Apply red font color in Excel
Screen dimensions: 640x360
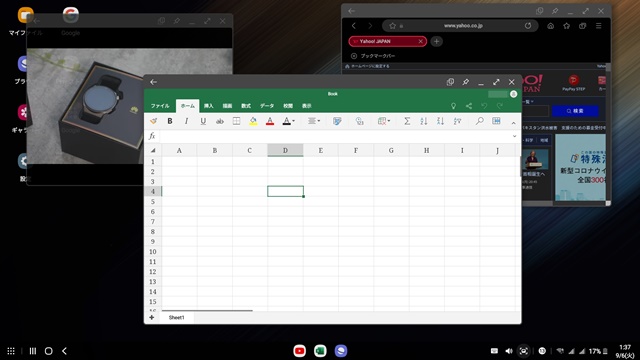pos(270,121)
